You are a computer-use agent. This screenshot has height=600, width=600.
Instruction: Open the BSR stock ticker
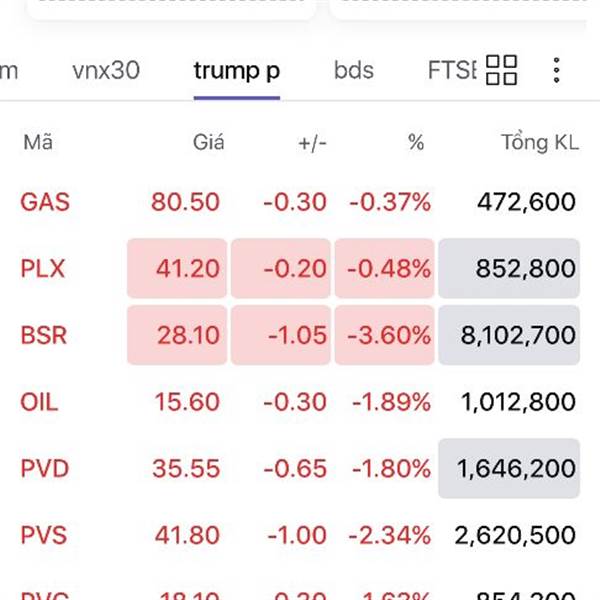[x=44, y=334]
